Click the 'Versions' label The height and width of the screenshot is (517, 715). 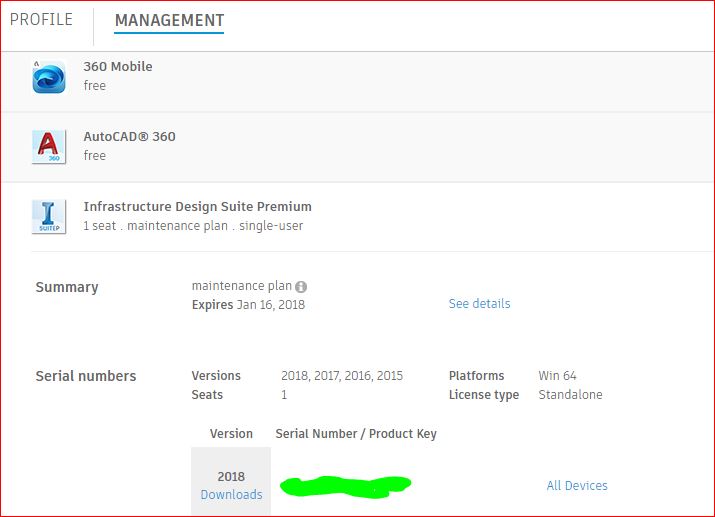(x=216, y=376)
